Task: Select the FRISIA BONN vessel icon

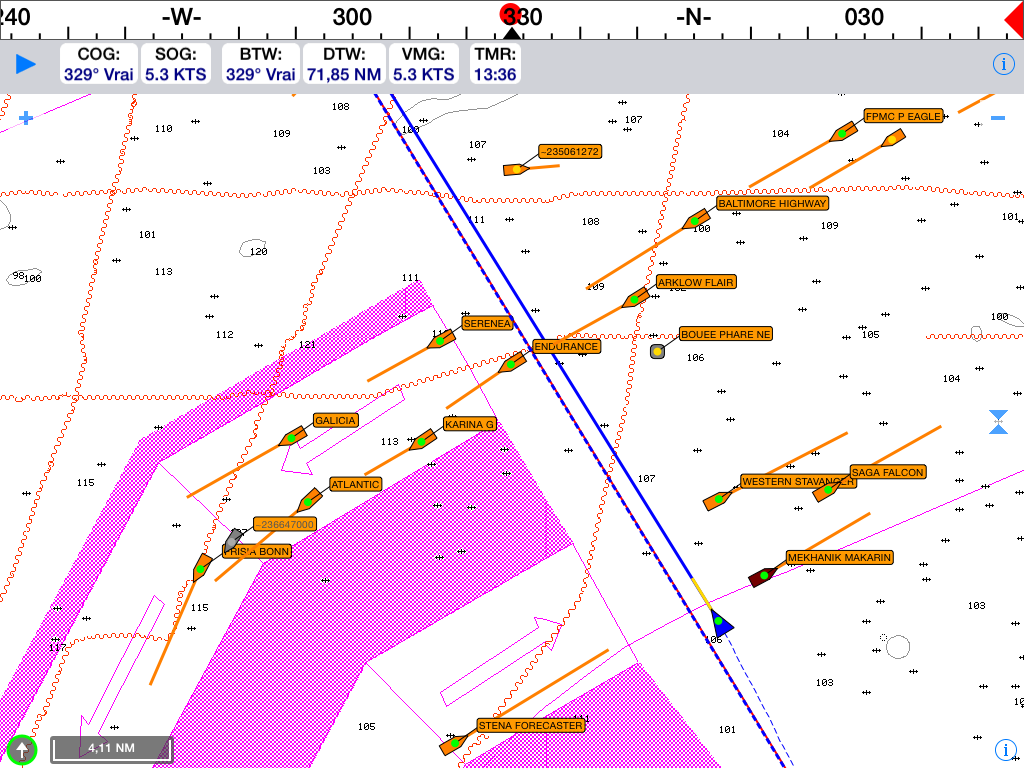Action: click(202, 568)
